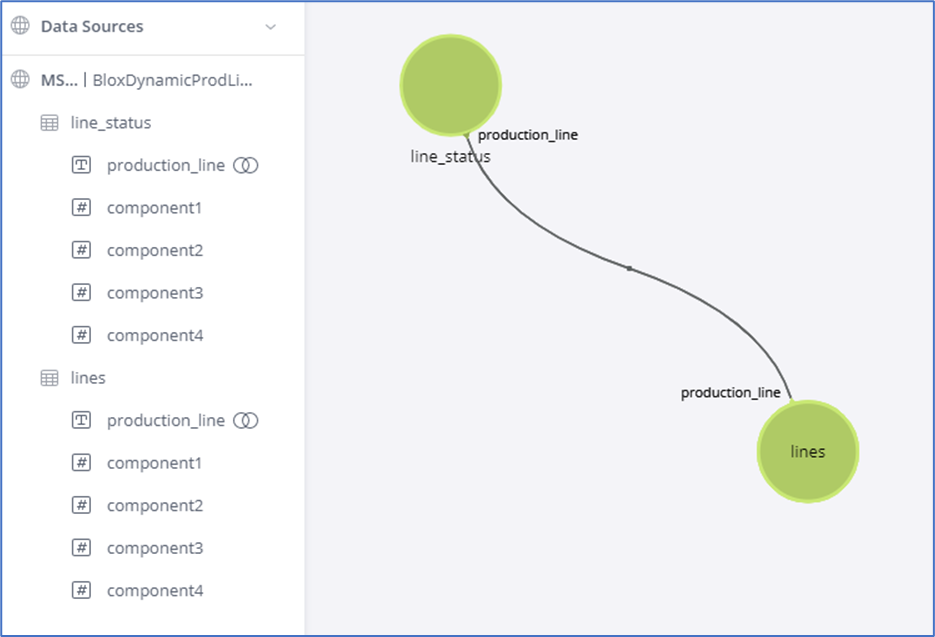The image size is (935, 637).
Task: Select component3 under line_status
Action: tap(155, 293)
